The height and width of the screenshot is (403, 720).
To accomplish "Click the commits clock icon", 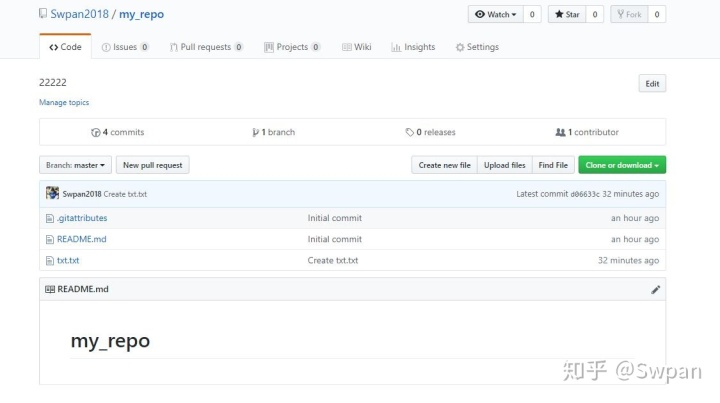I will [x=96, y=133].
